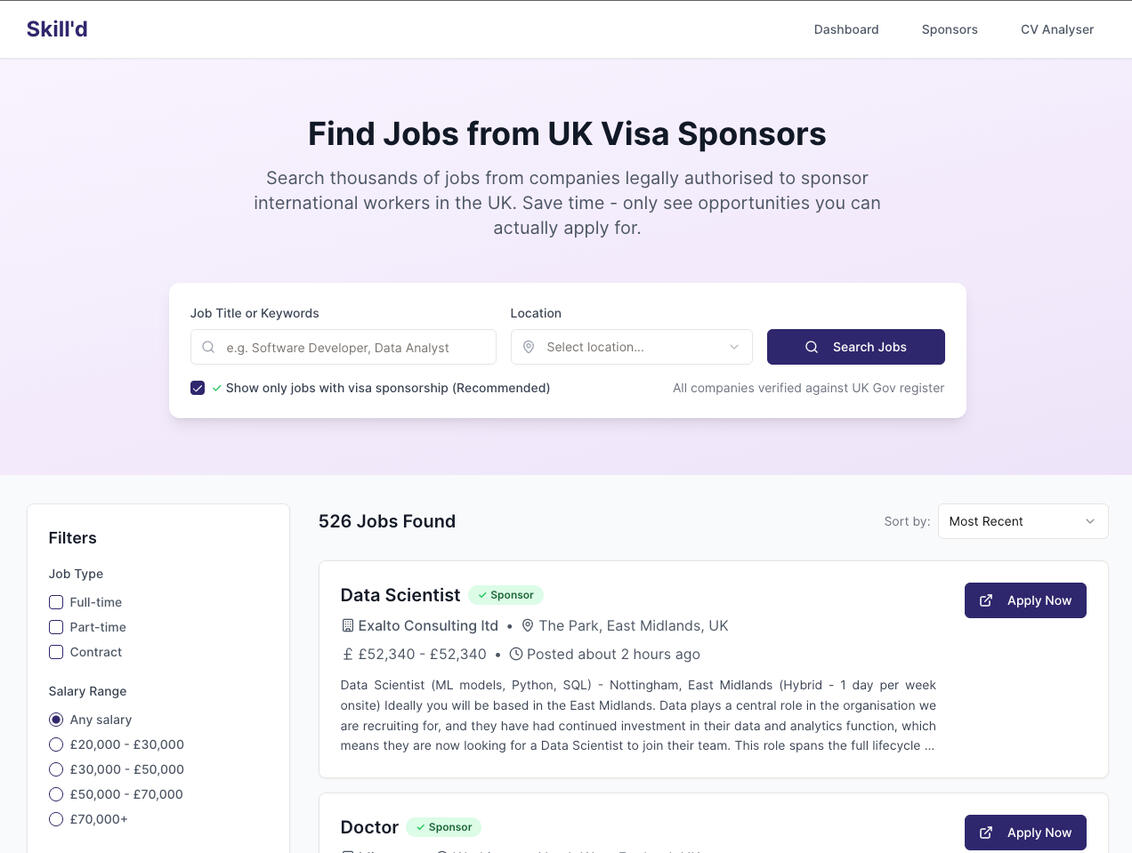Click the building icon next to Exalto Consulting ltd
Image resolution: width=1132 pixels, height=853 pixels.
pos(347,624)
